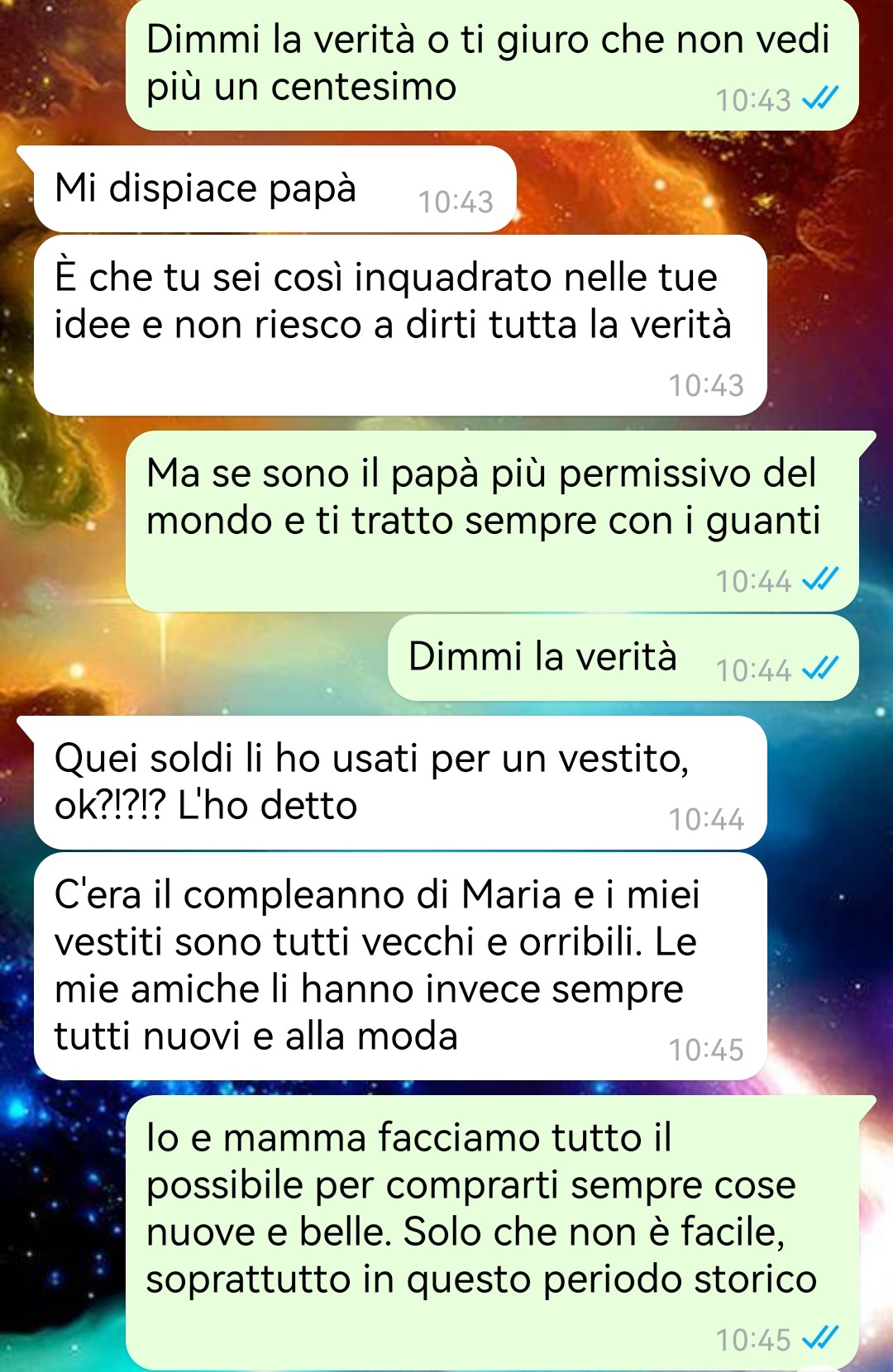Click 10:43 timestamp on 'Mi dispiace papà'
The image size is (893, 1372).
pos(456,202)
